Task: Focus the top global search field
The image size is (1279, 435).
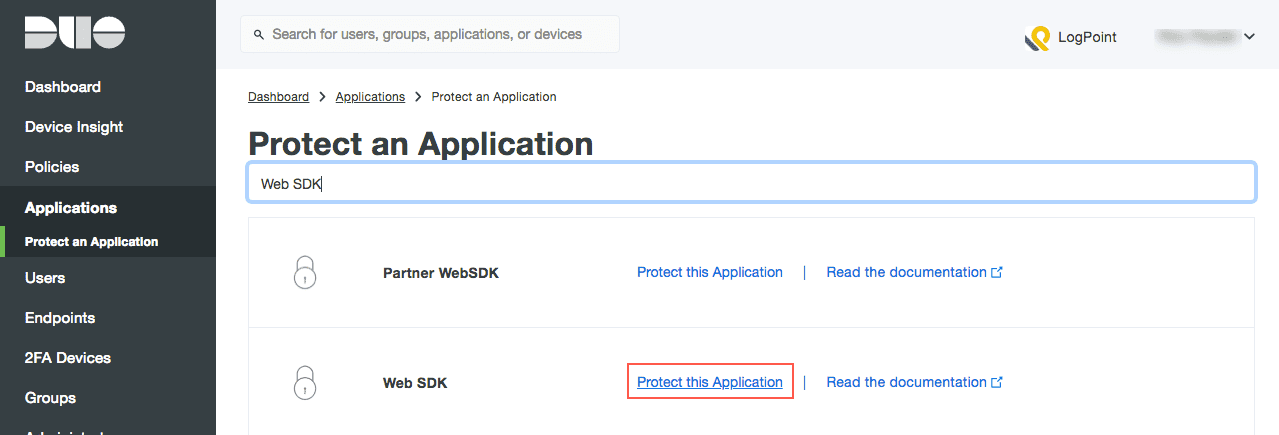Action: 430,34
